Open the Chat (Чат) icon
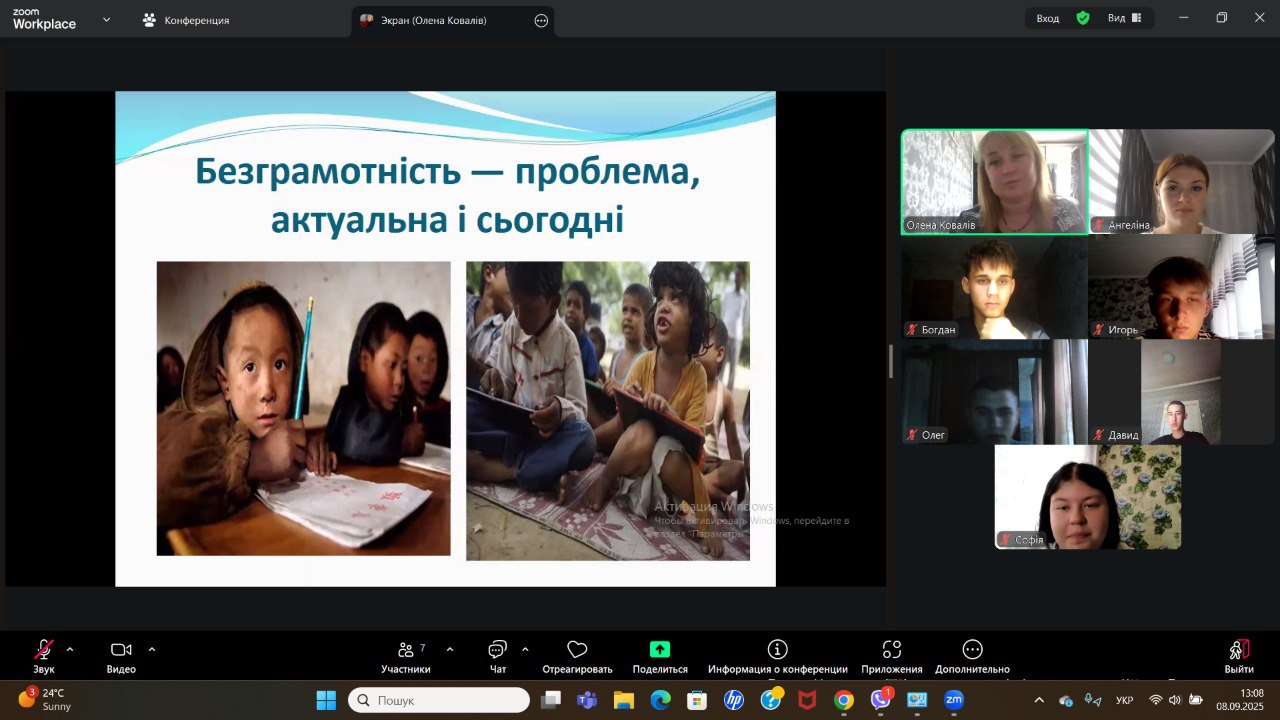Image resolution: width=1280 pixels, height=720 pixels. (x=497, y=650)
